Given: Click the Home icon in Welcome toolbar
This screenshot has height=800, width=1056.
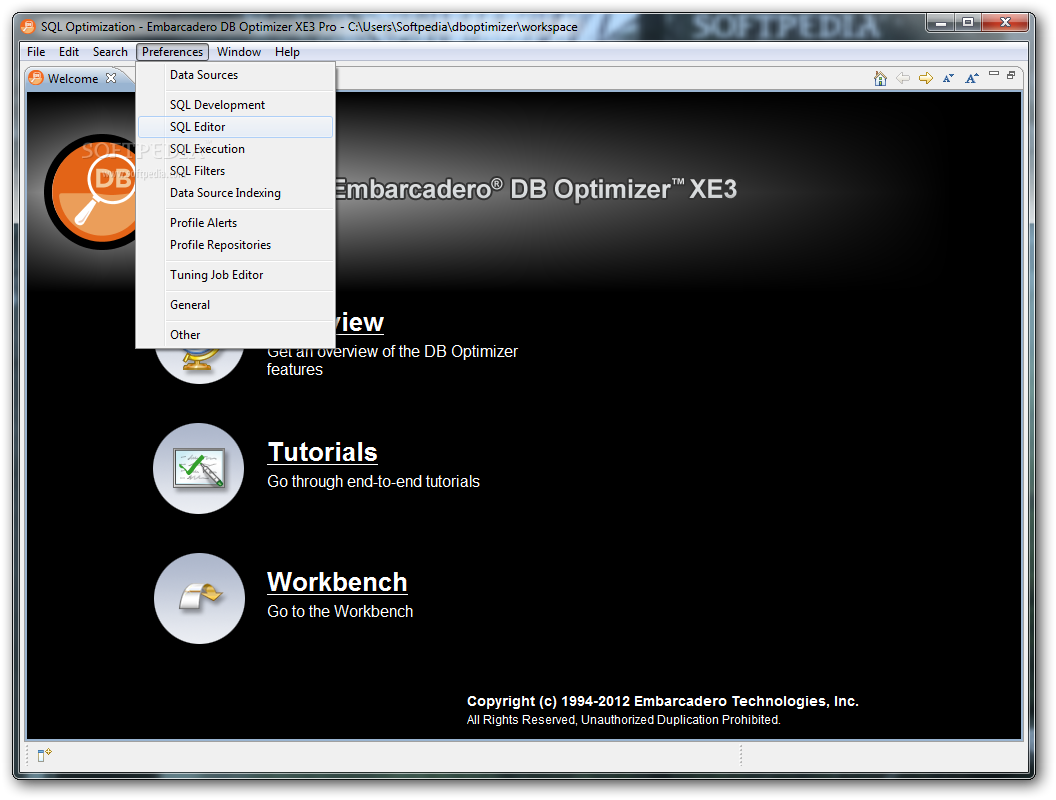Looking at the screenshot, I should pyautogui.click(x=880, y=79).
